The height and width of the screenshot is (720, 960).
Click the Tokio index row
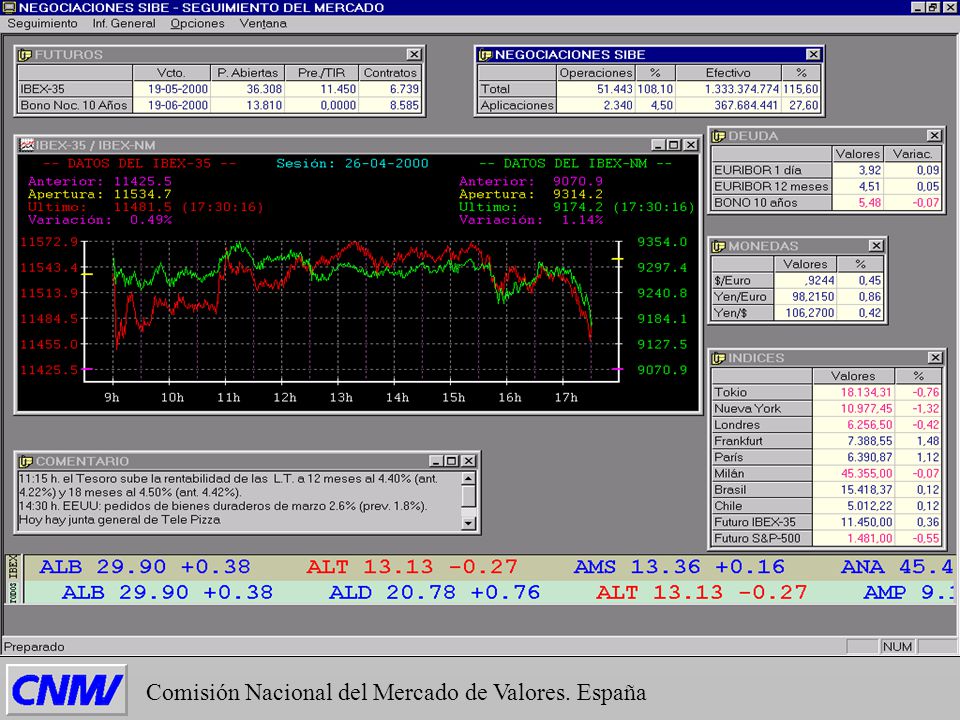pyautogui.click(x=827, y=392)
